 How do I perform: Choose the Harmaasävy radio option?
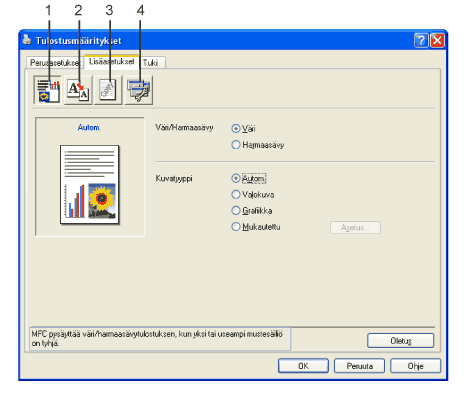236,145
